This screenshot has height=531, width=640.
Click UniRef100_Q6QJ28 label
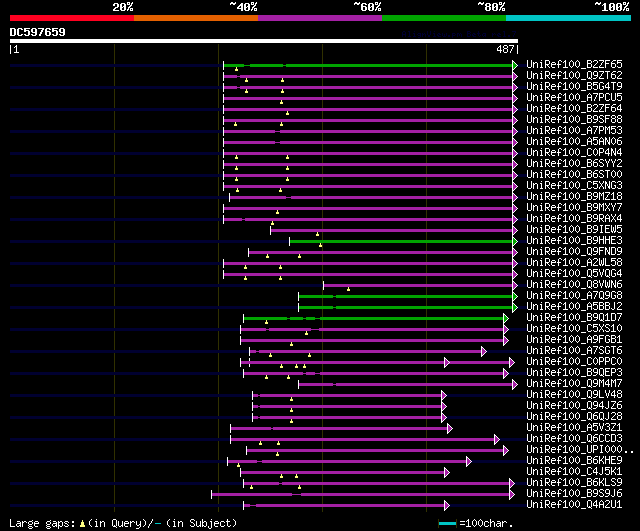coord(574,417)
